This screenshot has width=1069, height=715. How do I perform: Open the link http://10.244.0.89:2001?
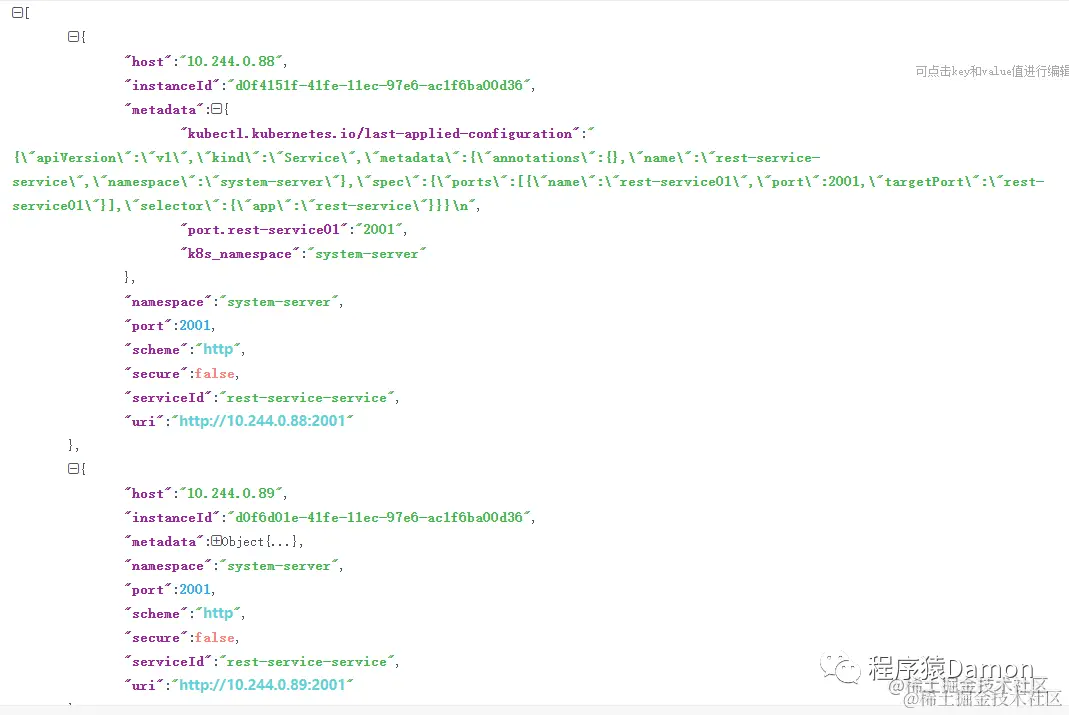click(x=262, y=685)
